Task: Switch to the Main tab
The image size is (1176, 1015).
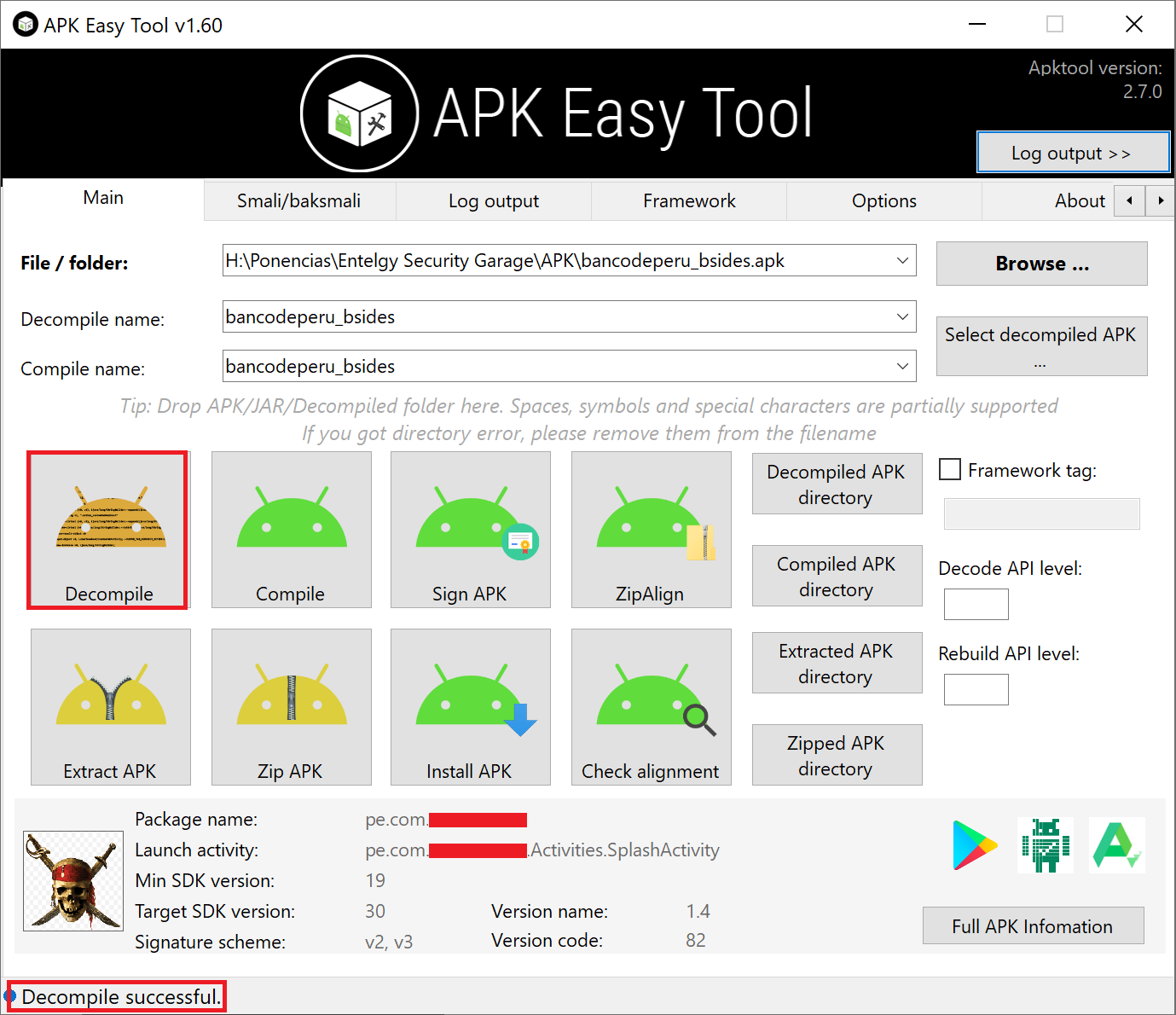Action: (103, 198)
